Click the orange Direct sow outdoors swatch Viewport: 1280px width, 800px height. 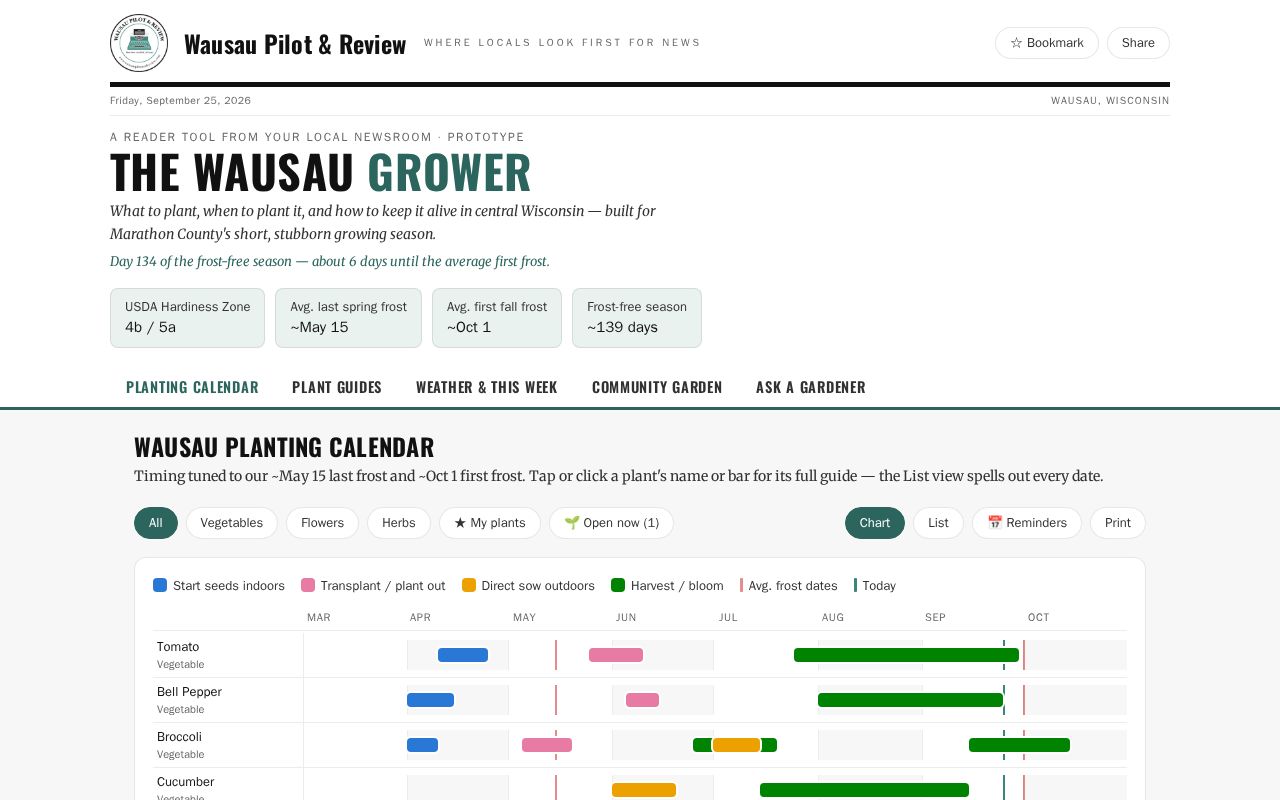click(469, 585)
